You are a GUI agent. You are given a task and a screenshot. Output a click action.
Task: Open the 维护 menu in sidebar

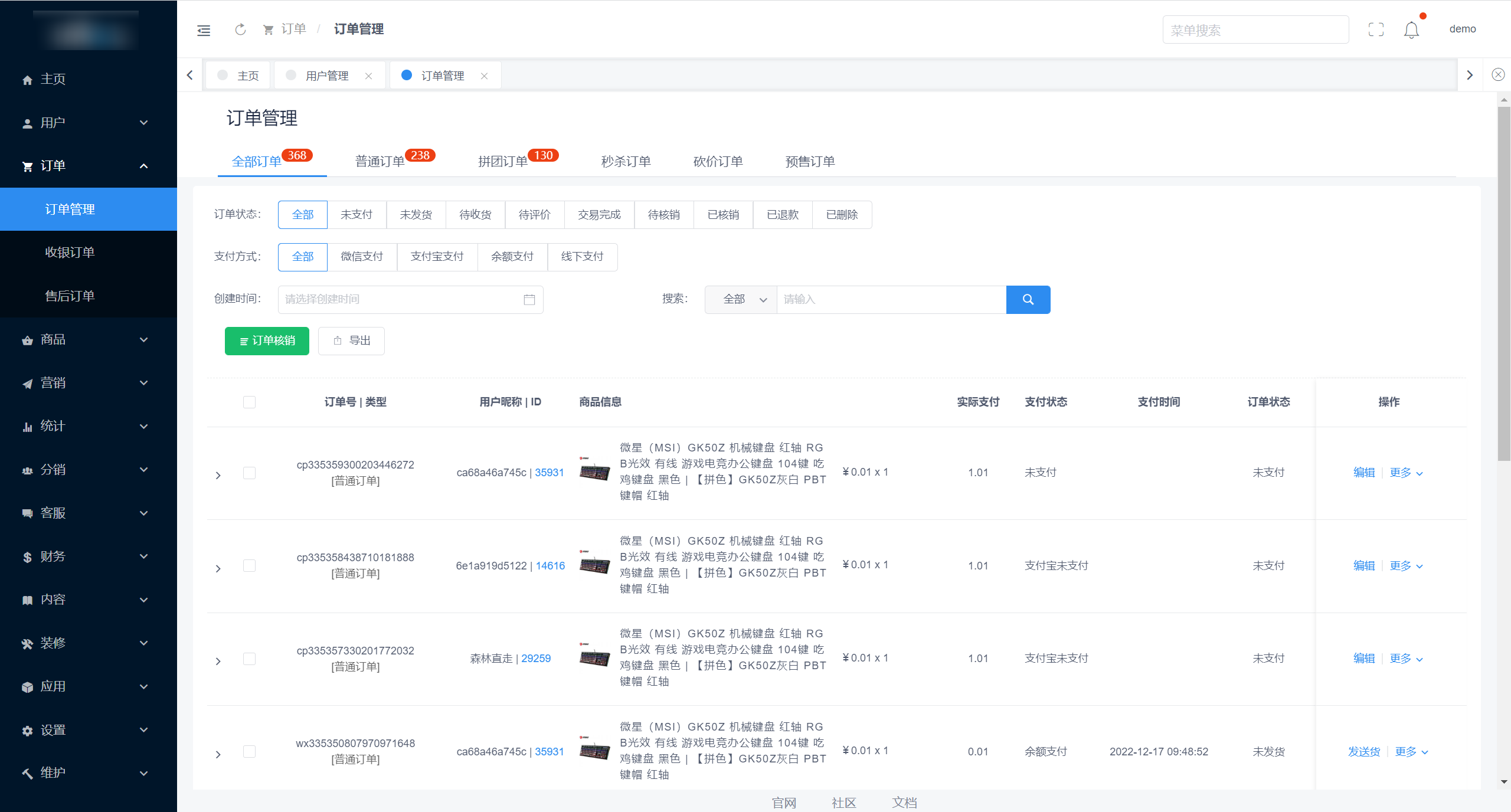pyautogui.click(x=89, y=773)
